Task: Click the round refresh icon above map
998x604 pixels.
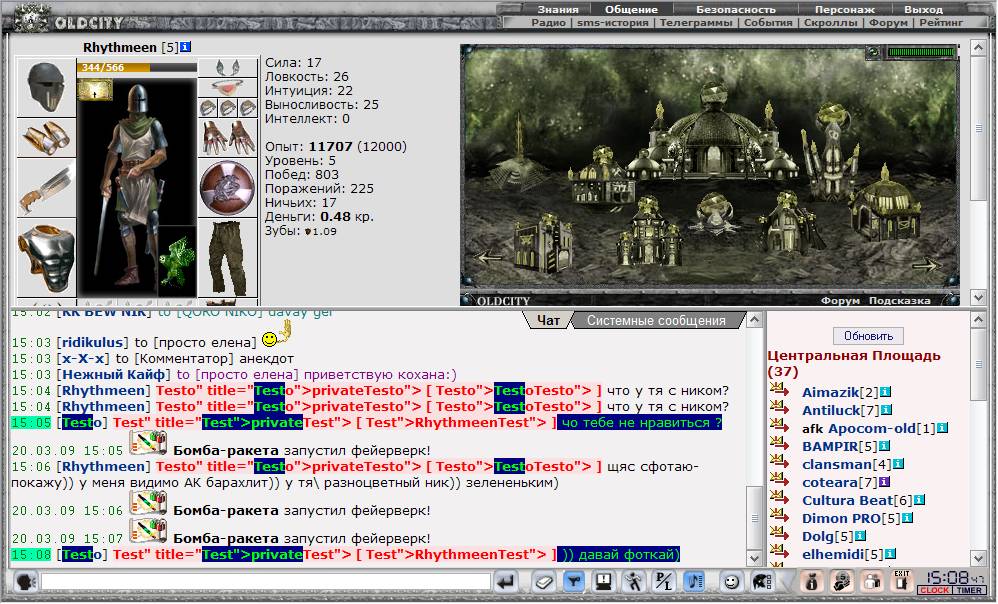Action: pyautogui.click(x=875, y=52)
